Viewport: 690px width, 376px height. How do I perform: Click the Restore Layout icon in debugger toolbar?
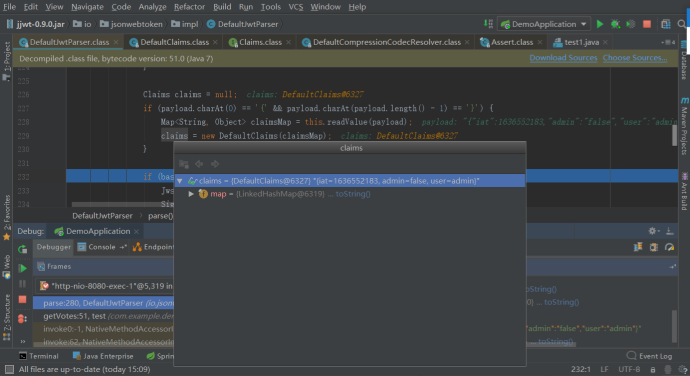(638, 247)
